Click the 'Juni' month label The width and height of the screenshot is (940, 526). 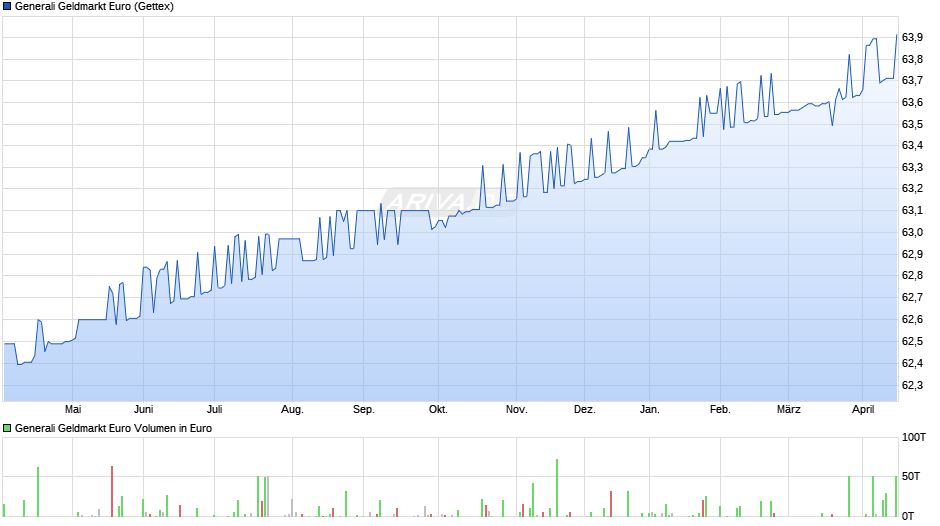[x=143, y=409]
